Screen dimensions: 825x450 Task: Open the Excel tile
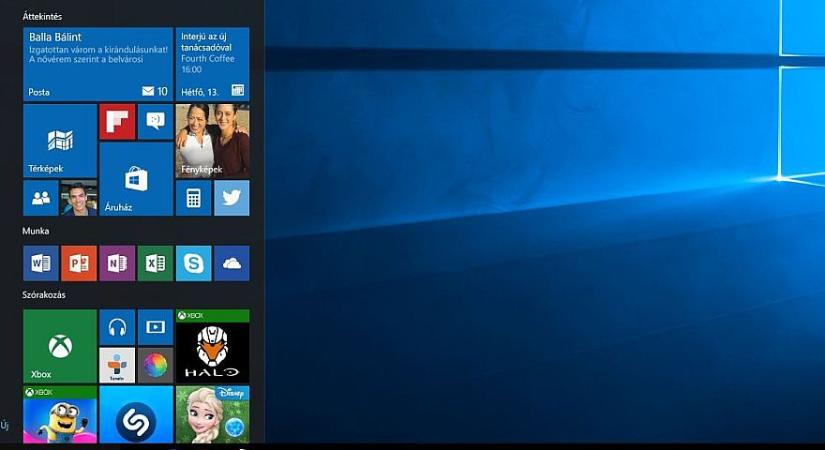click(155, 263)
